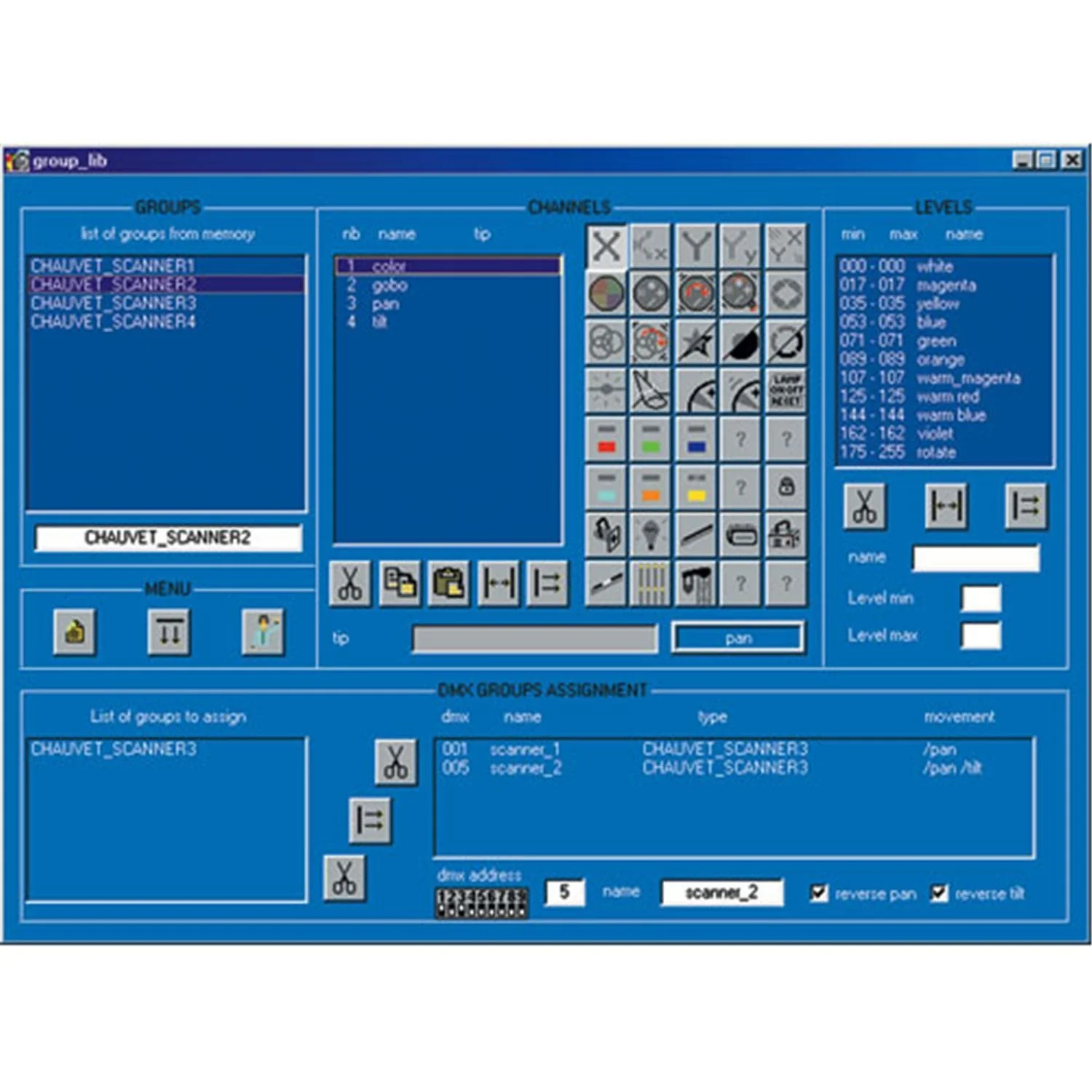Select the 107-107 warm_magenta level row

click(x=943, y=378)
